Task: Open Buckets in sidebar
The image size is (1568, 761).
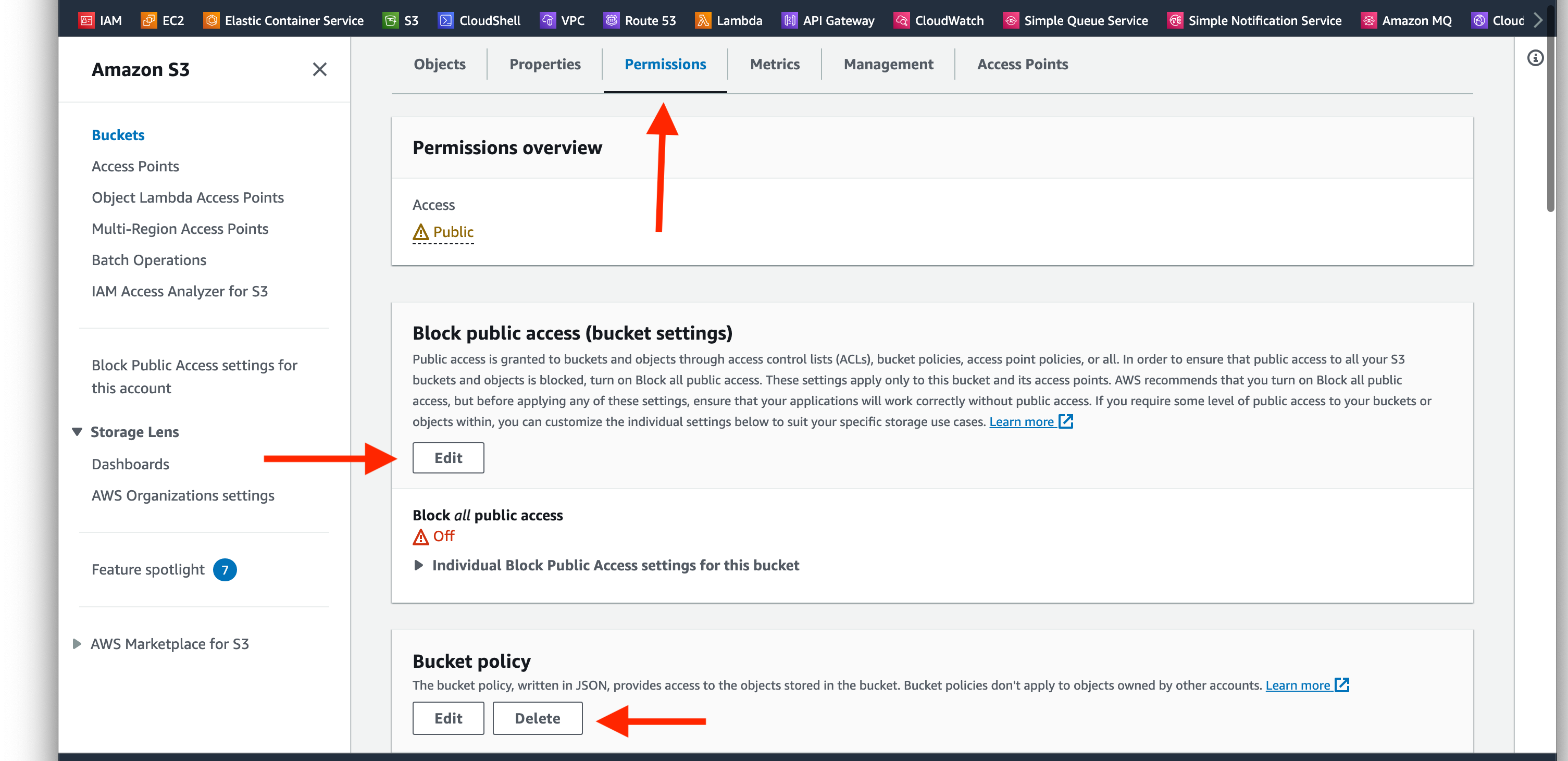Action: [x=118, y=134]
